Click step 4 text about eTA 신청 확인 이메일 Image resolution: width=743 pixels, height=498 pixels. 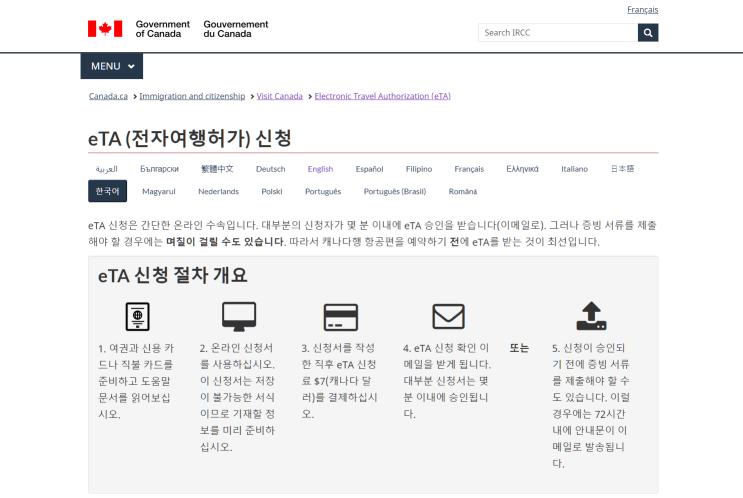coord(447,381)
